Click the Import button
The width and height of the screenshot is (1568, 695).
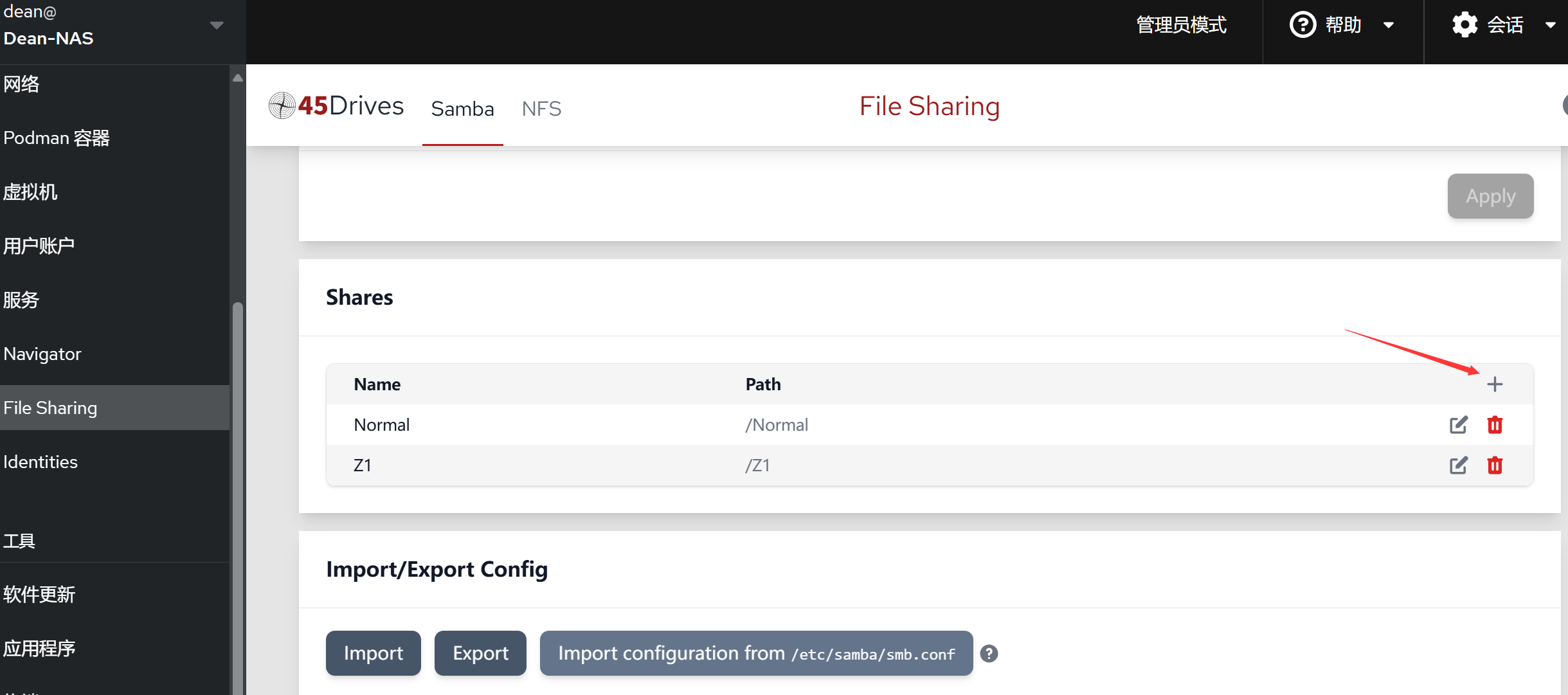pyautogui.click(x=373, y=653)
